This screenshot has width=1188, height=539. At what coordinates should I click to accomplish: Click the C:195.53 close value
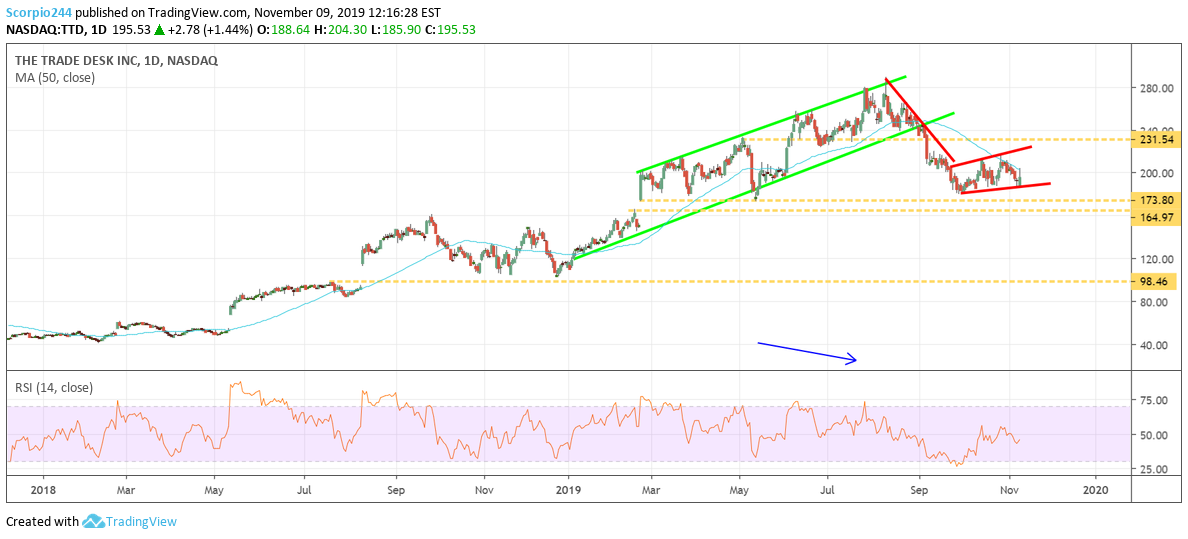point(452,30)
